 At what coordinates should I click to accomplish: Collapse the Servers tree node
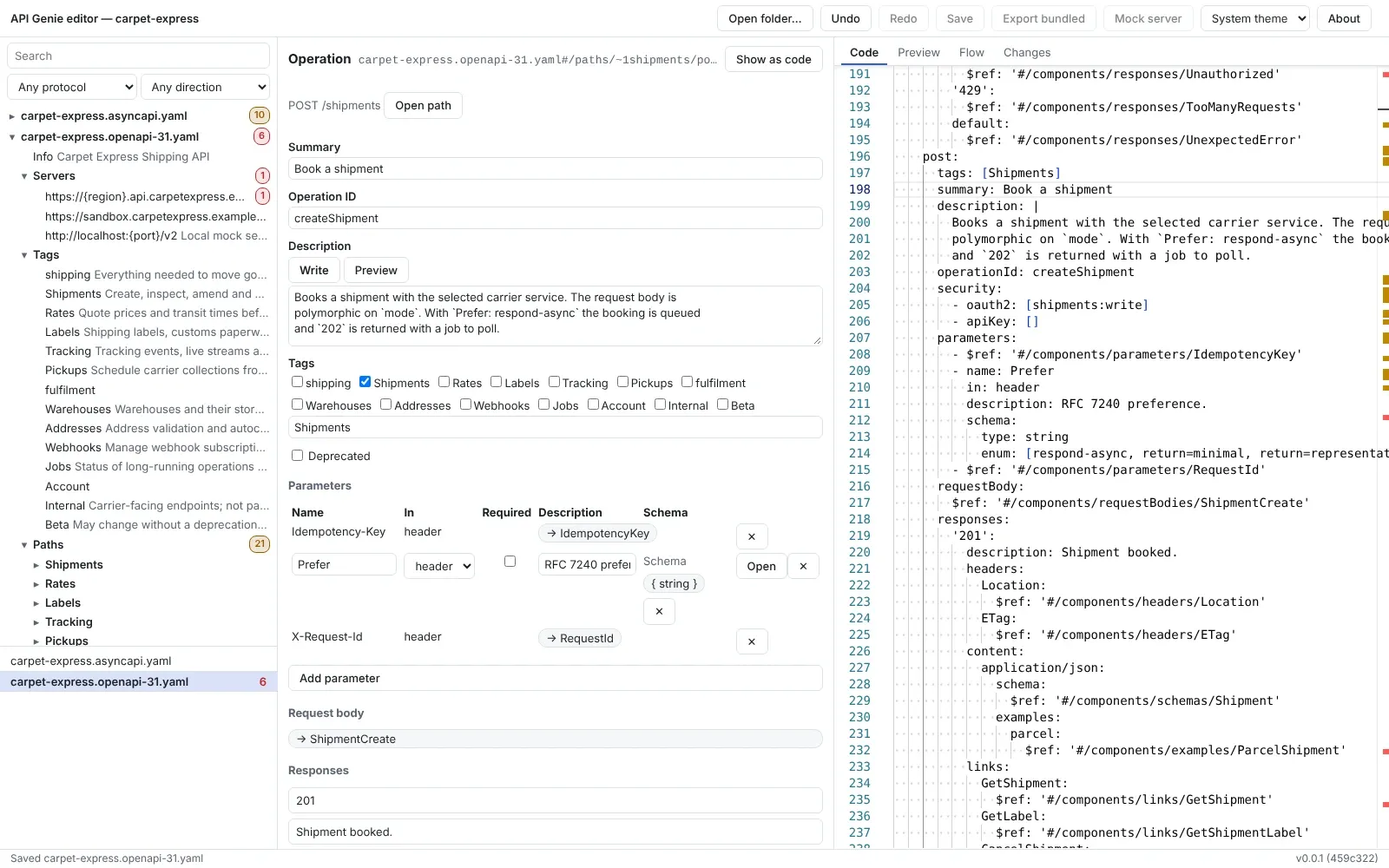pos(24,176)
